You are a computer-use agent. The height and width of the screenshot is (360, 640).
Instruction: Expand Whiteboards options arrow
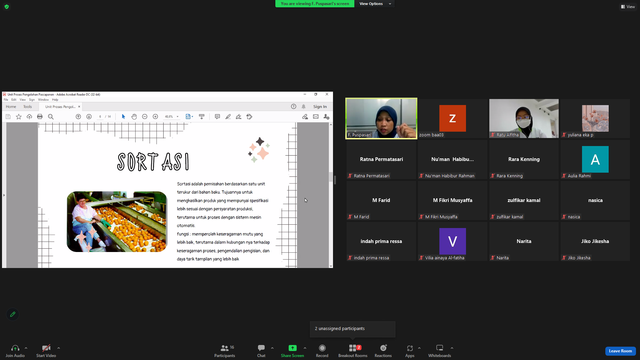pos(452,348)
